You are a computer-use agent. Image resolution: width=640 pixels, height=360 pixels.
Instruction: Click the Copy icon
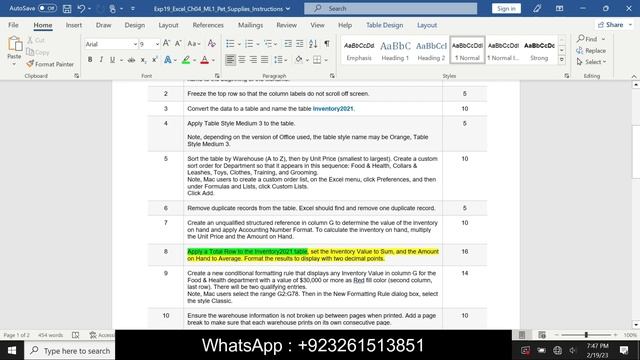pos(30,52)
